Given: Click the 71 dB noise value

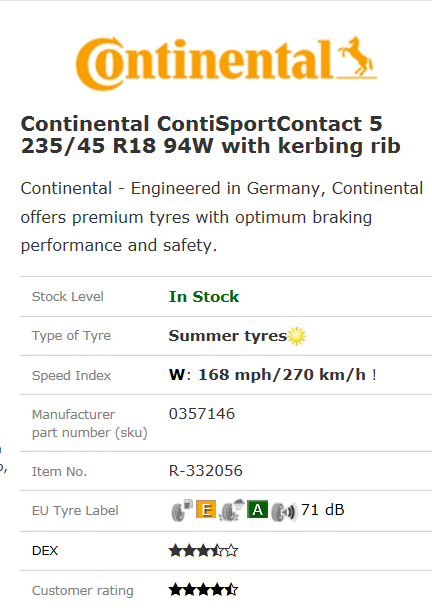Looking at the screenshot, I should coord(323,510).
